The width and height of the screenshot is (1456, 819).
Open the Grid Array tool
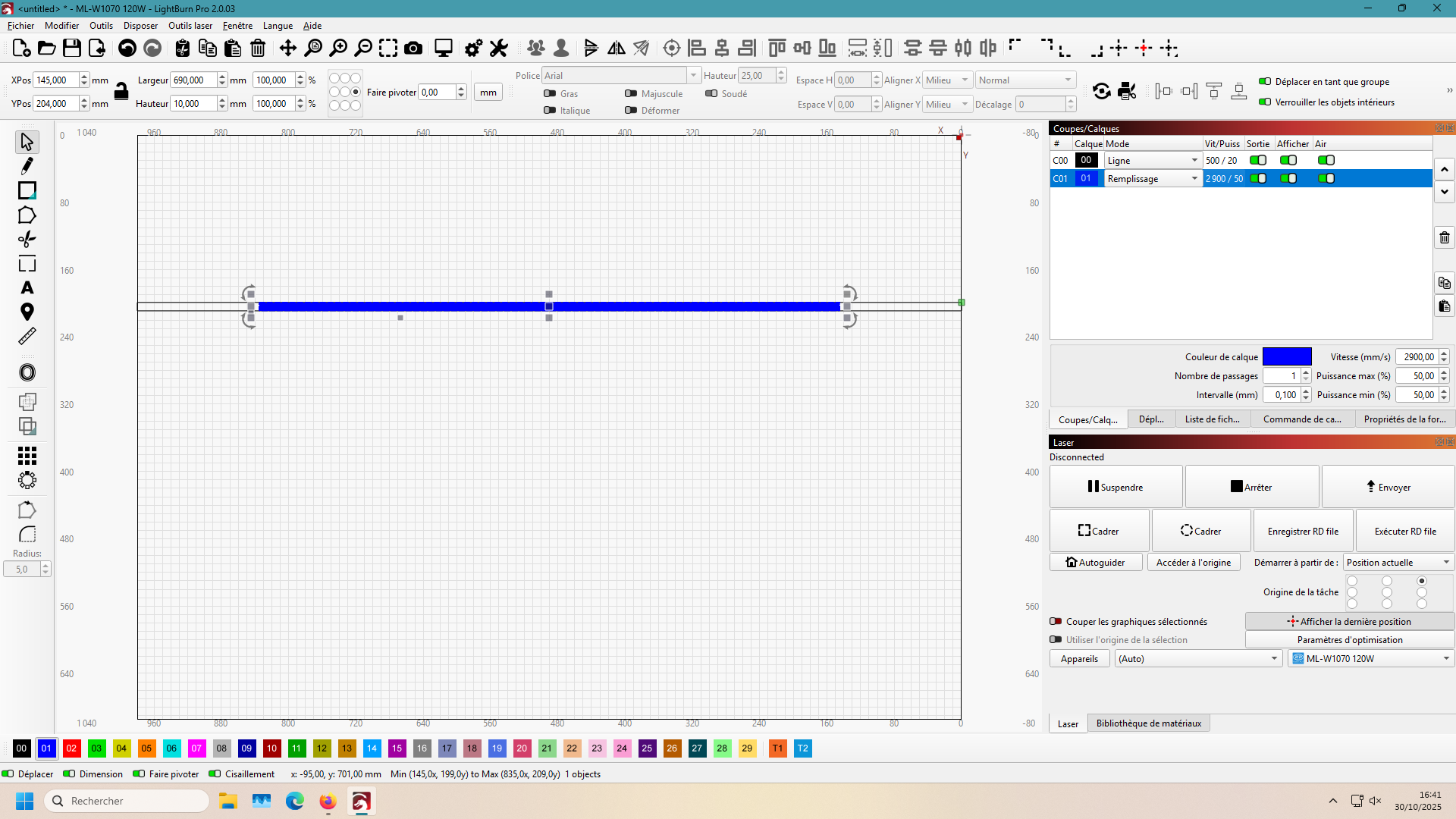[27, 455]
